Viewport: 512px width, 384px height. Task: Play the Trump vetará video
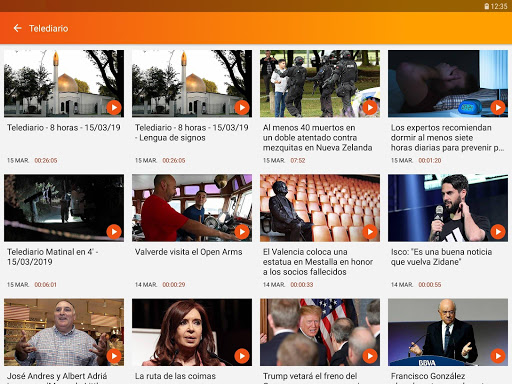(370, 356)
